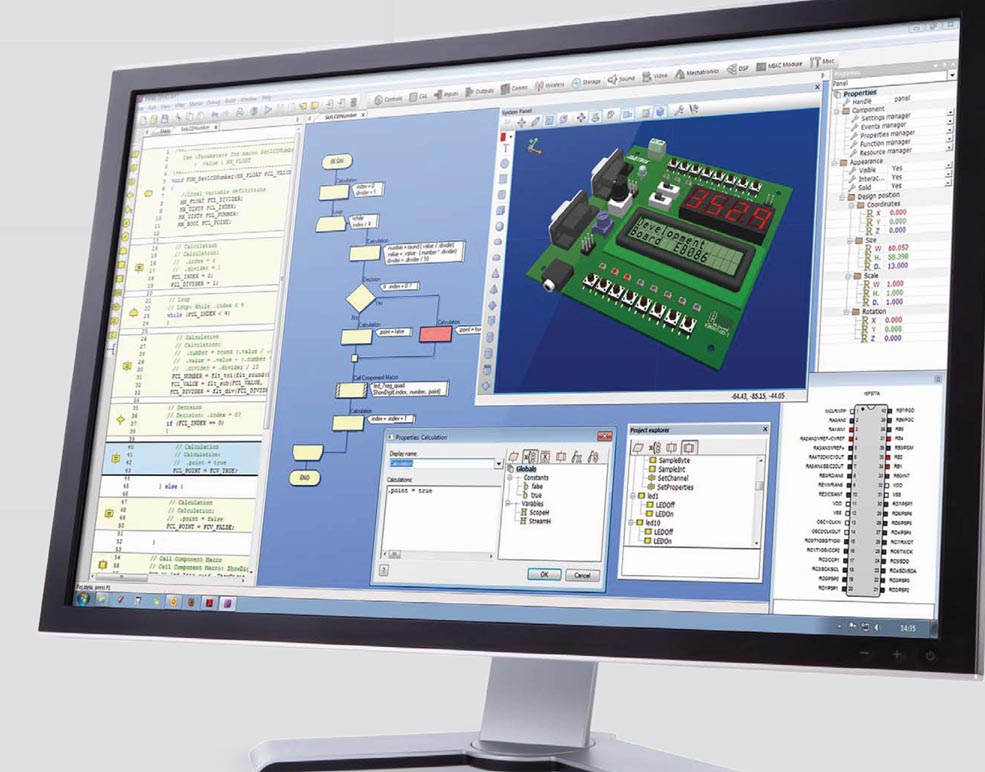Collapse the Constants node in Globals tree
Image resolution: width=985 pixels, height=772 pixels.
click(510, 478)
